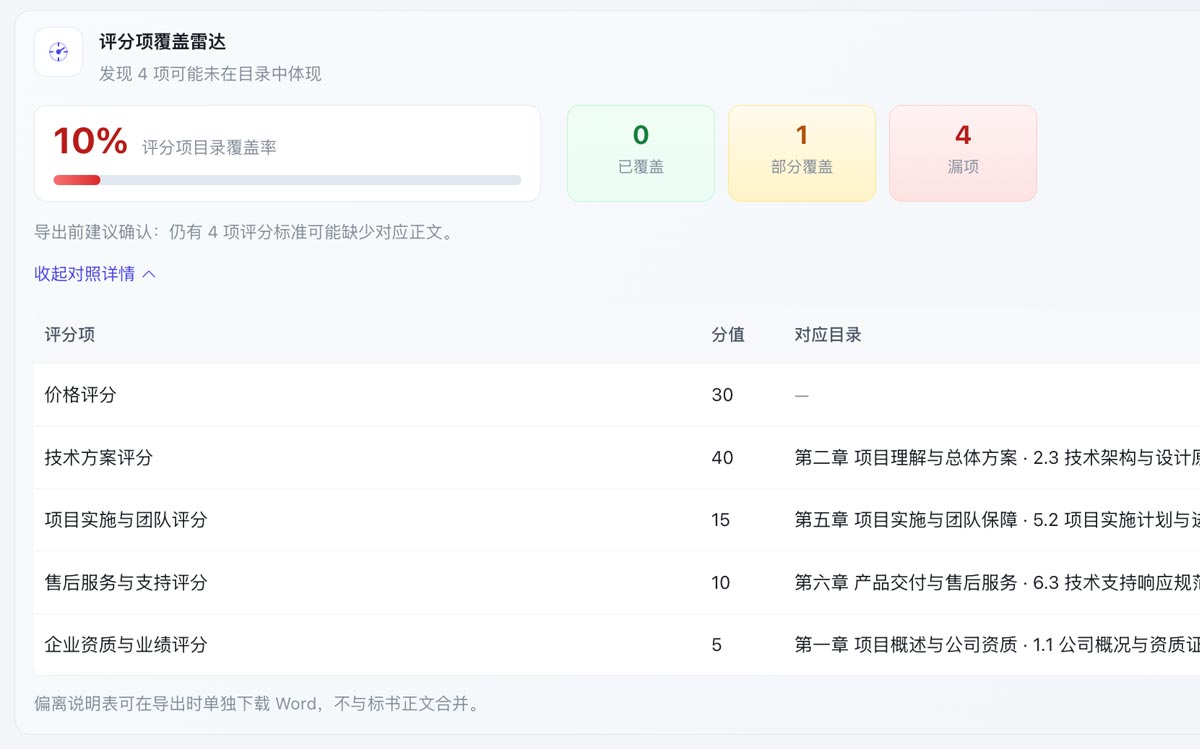
Task: Select the 漏项 count card
Action: tap(963, 153)
